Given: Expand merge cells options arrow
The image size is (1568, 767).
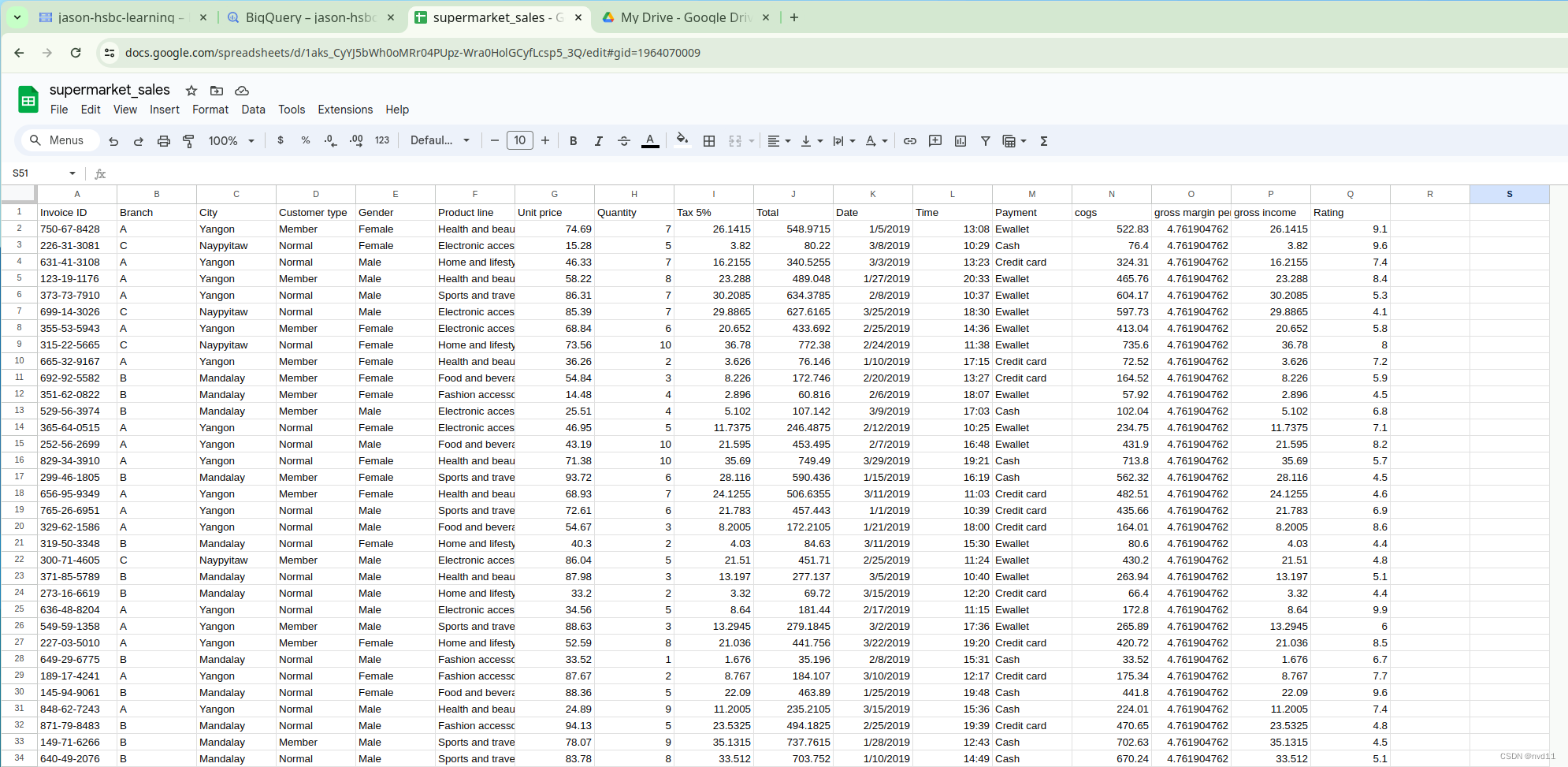Looking at the screenshot, I should tap(752, 141).
